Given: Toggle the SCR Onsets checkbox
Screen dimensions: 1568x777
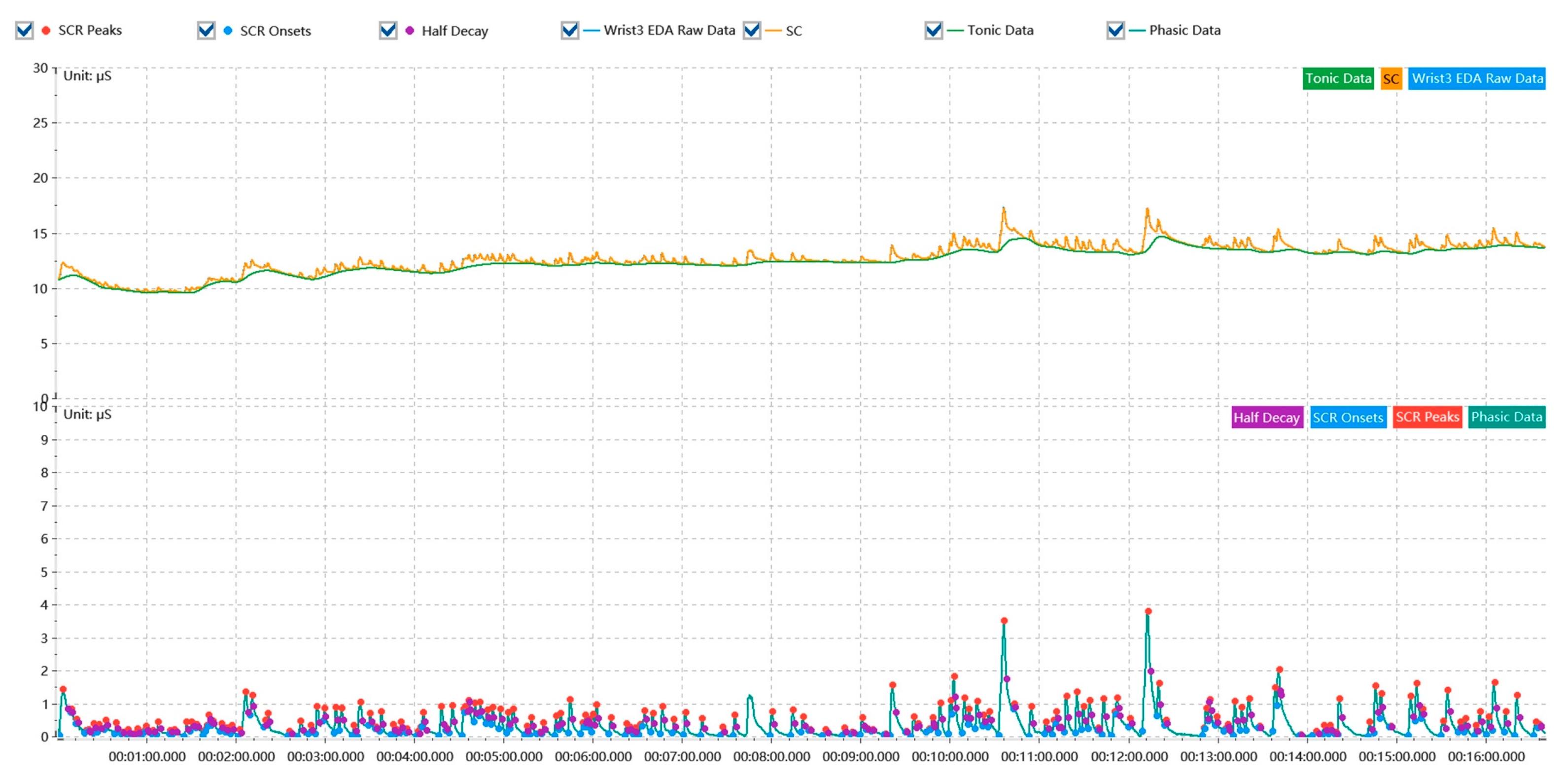Looking at the screenshot, I should pos(207,30).
